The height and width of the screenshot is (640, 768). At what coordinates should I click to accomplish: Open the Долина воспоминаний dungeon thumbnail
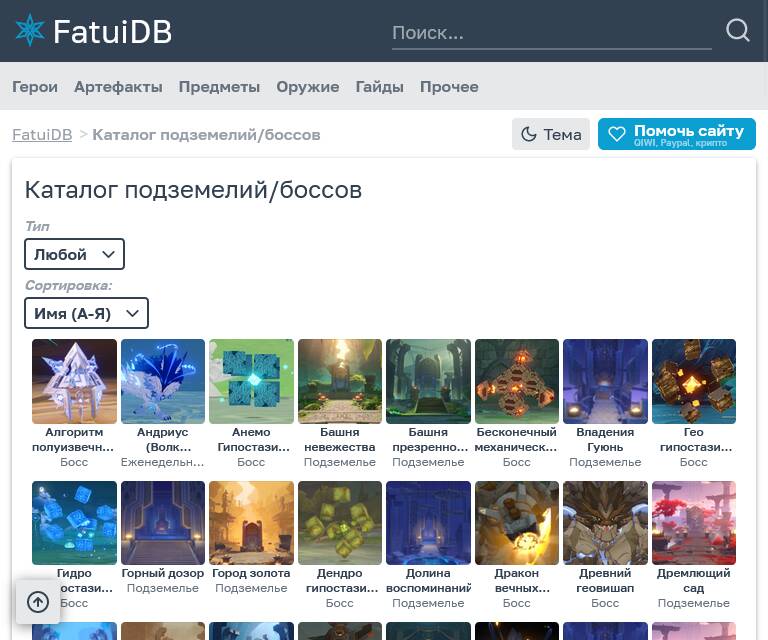pos(428,523)
